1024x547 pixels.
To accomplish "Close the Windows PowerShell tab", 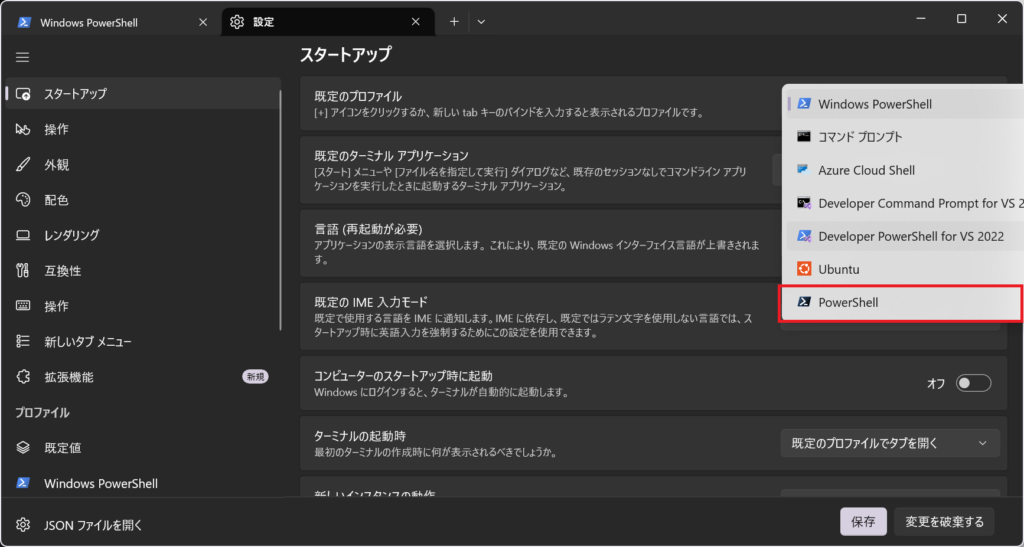I will point(203,22).
